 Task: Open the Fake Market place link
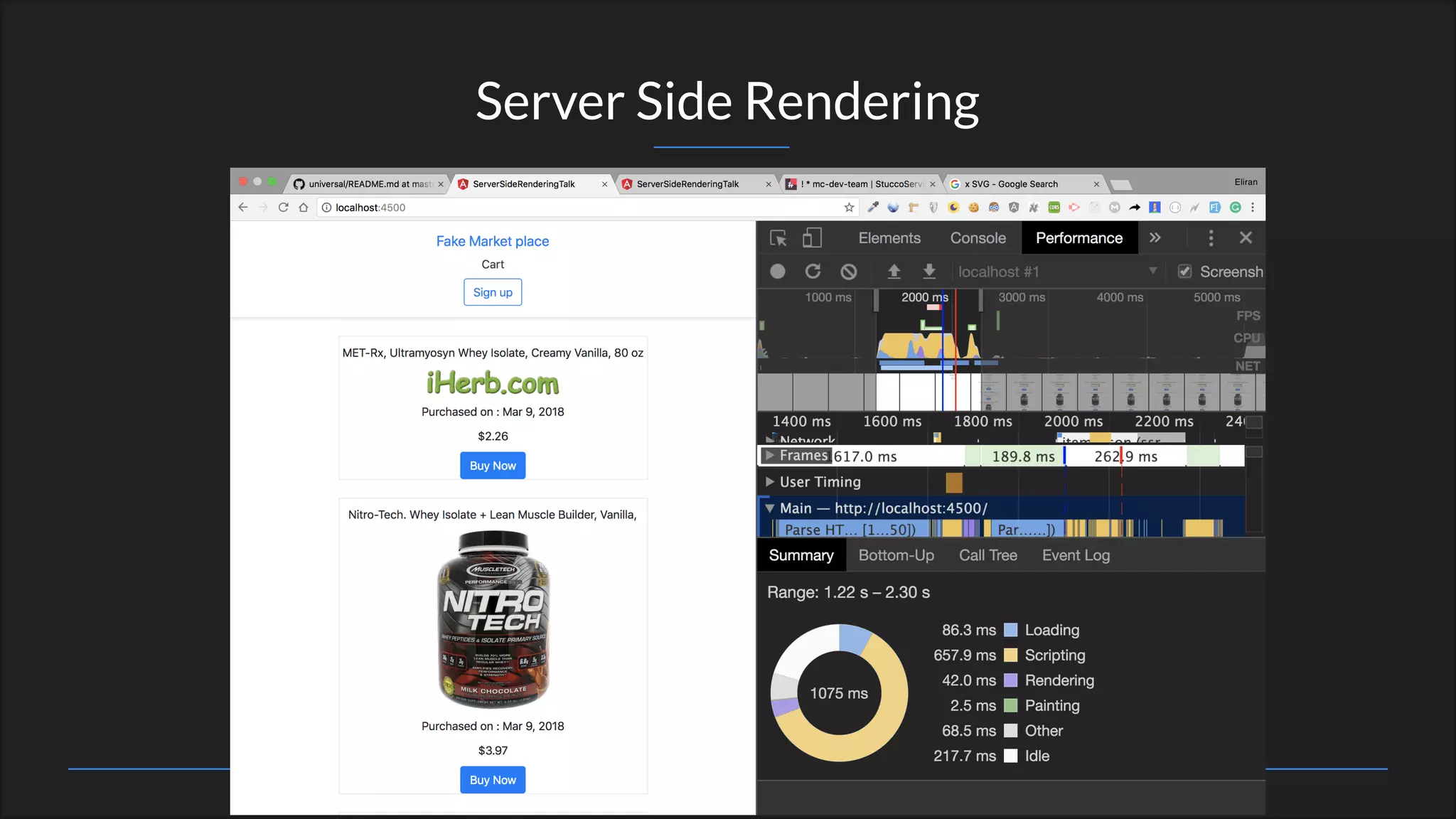[493, 241]
